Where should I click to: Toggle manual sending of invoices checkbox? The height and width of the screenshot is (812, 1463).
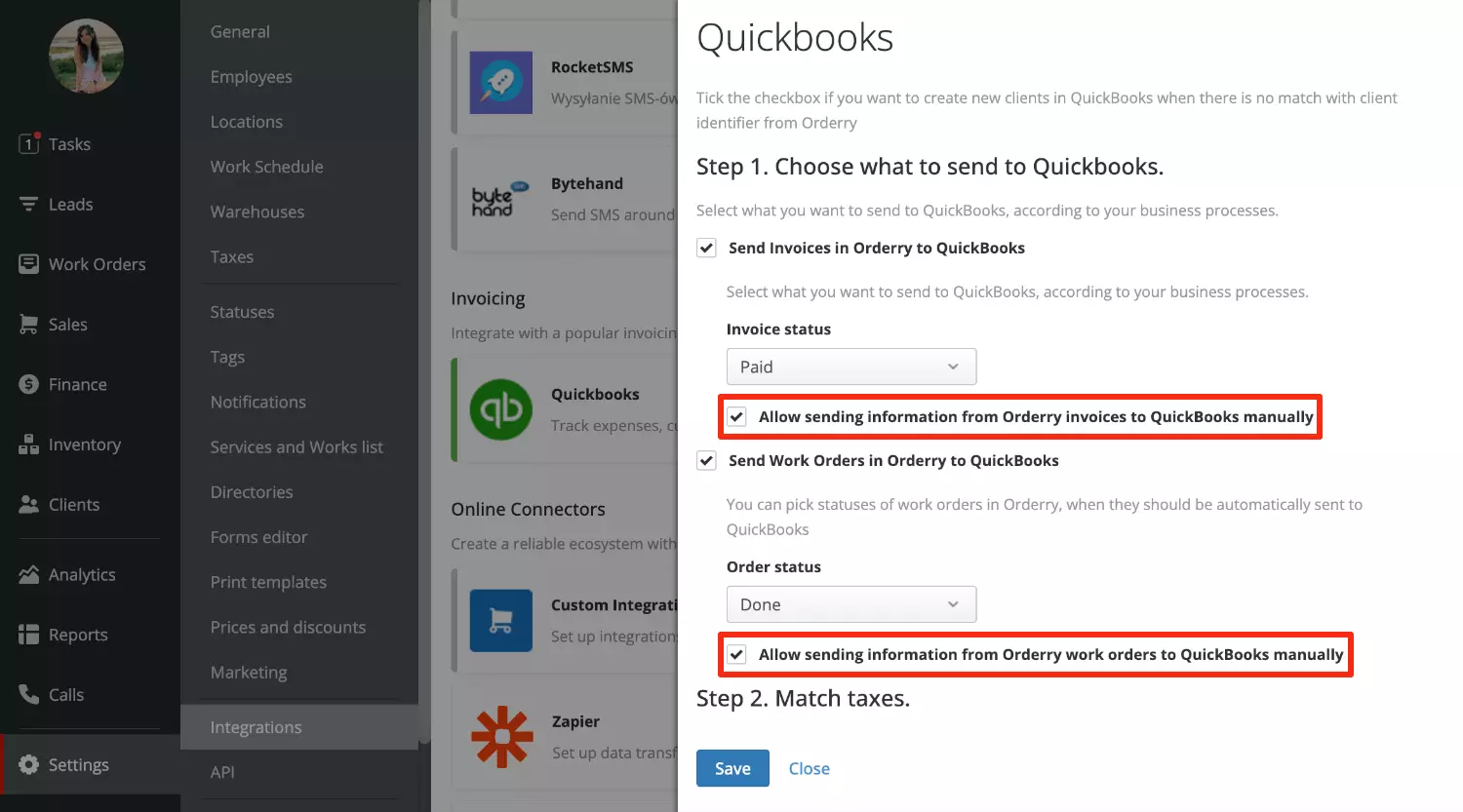click(737, 417)
